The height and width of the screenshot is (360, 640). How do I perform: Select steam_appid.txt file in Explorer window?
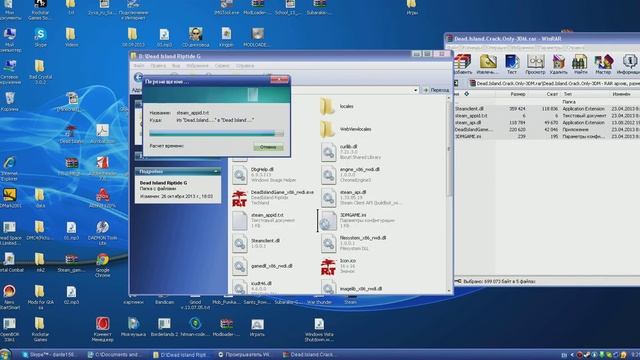tap(263, 220)
